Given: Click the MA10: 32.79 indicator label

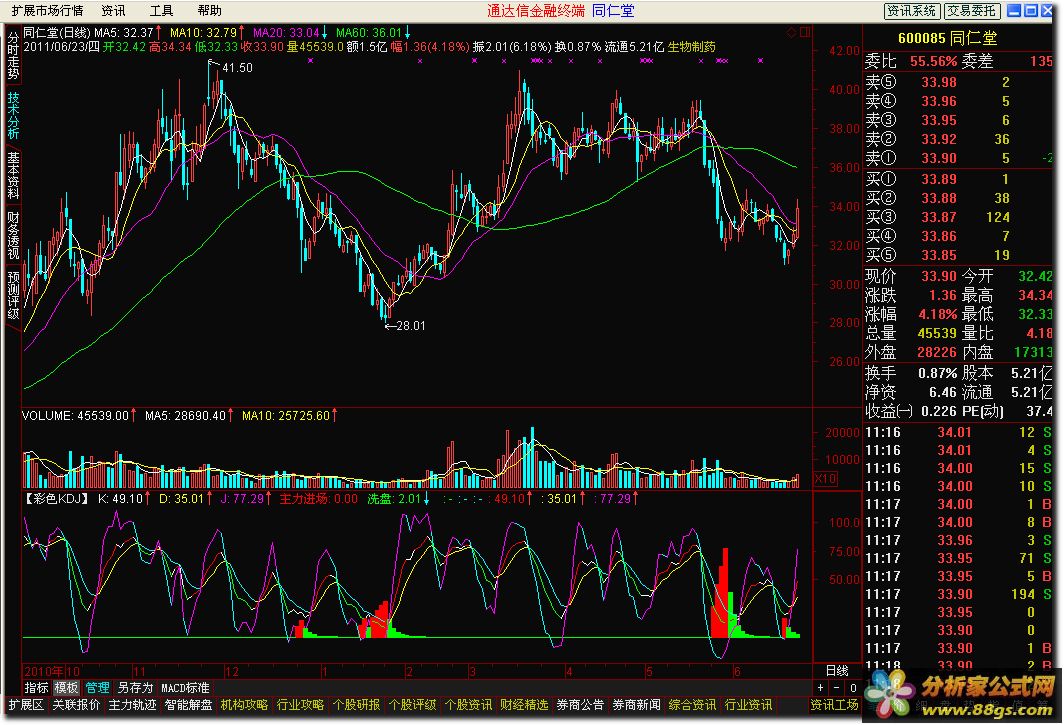Looking at the screenshot, I should (x=204, y=33).
